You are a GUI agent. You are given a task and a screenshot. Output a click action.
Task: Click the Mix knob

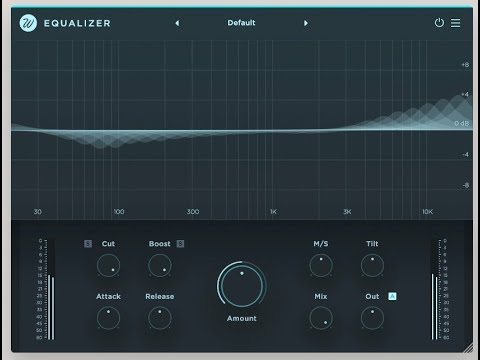[x=321, y=318]
